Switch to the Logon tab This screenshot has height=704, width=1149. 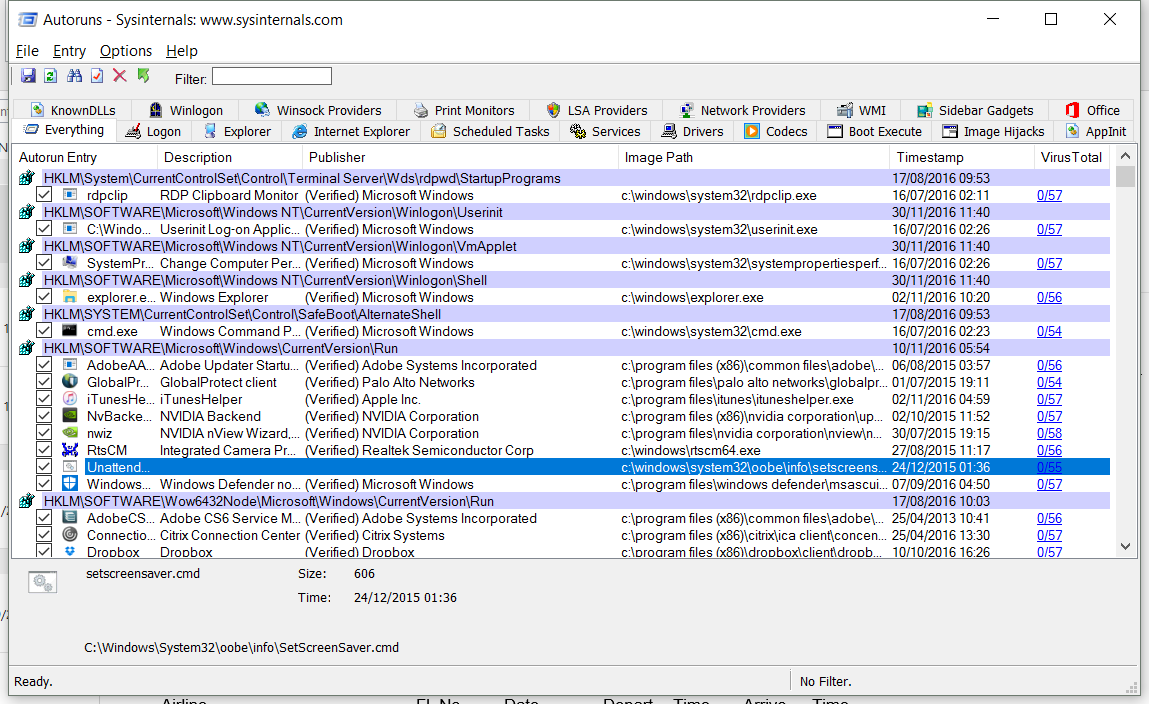point(152,131)
